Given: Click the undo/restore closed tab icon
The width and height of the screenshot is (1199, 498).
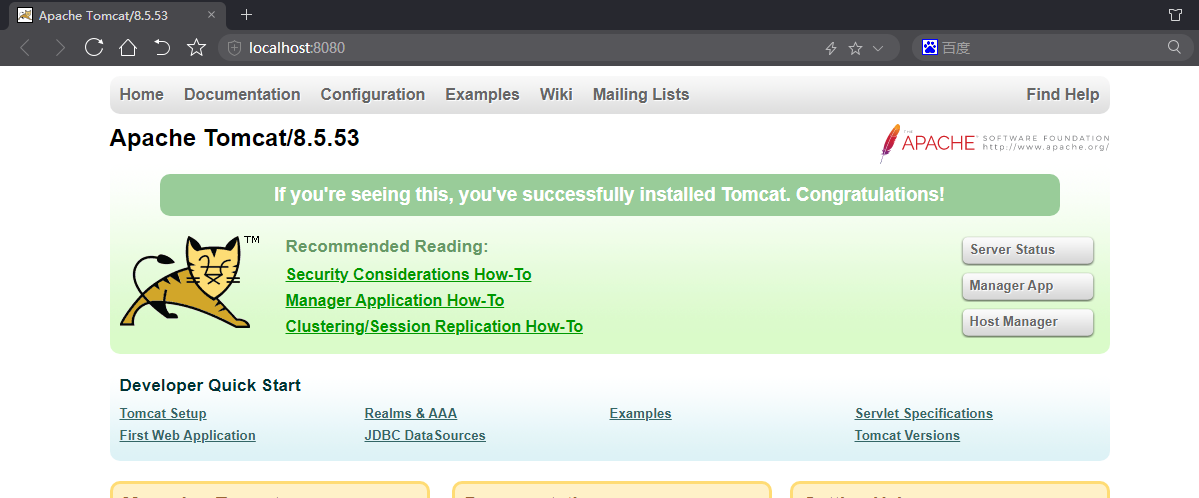Looking at the screenshot, I should [x=162, y=48].
